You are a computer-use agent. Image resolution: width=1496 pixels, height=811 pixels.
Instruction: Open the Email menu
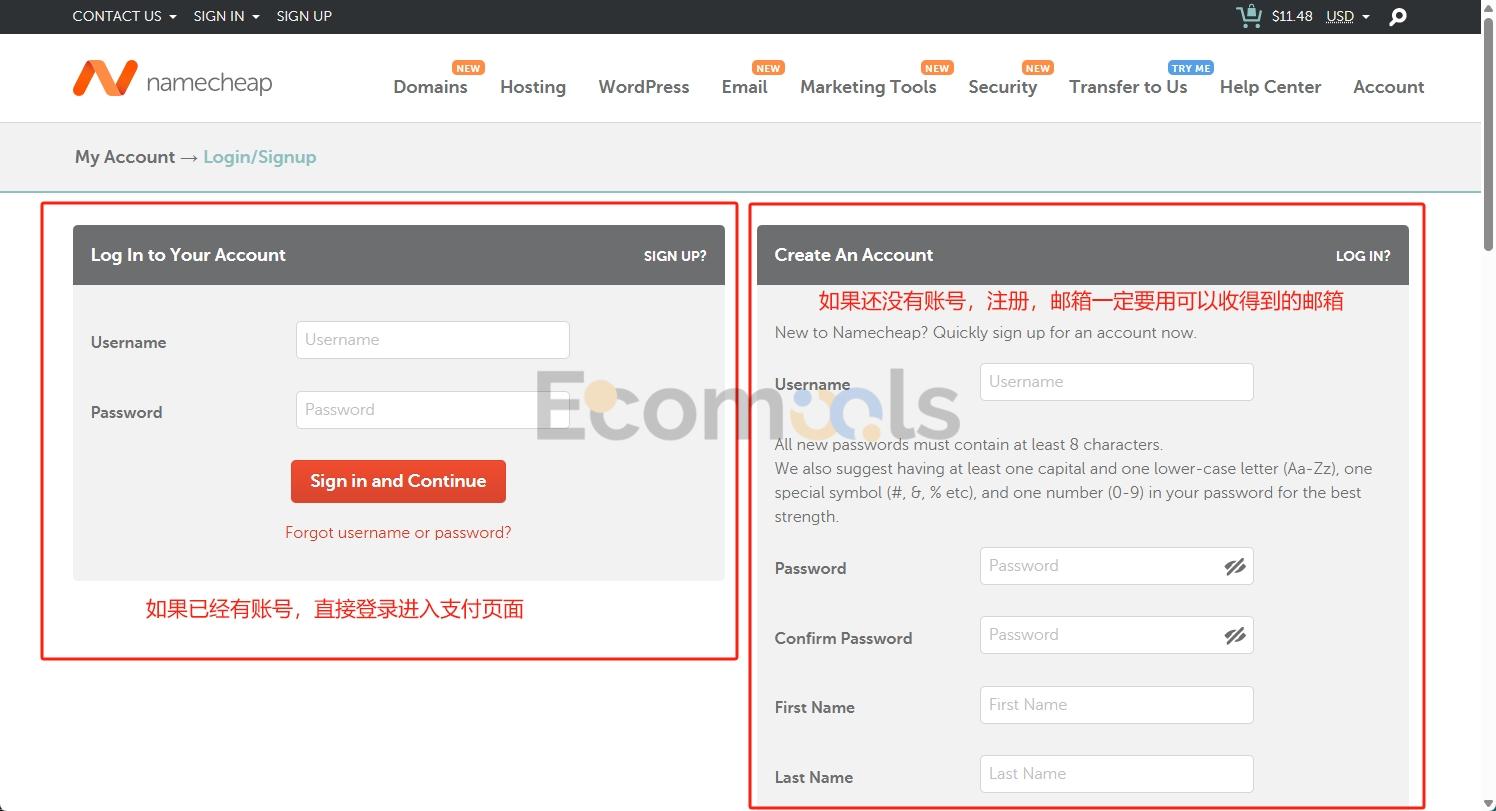coord(745,87)
